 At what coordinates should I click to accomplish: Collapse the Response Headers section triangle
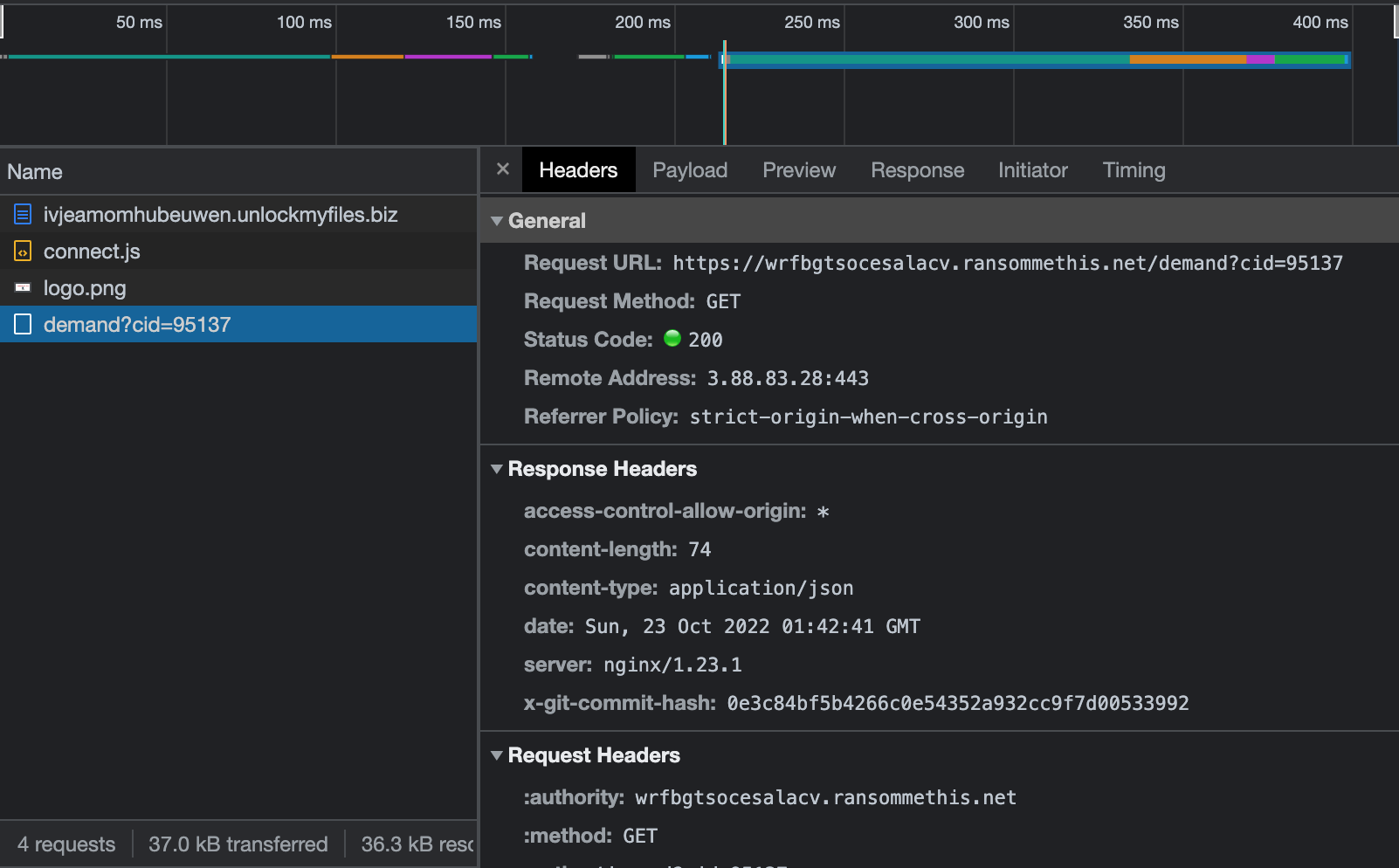click(497, 469)
